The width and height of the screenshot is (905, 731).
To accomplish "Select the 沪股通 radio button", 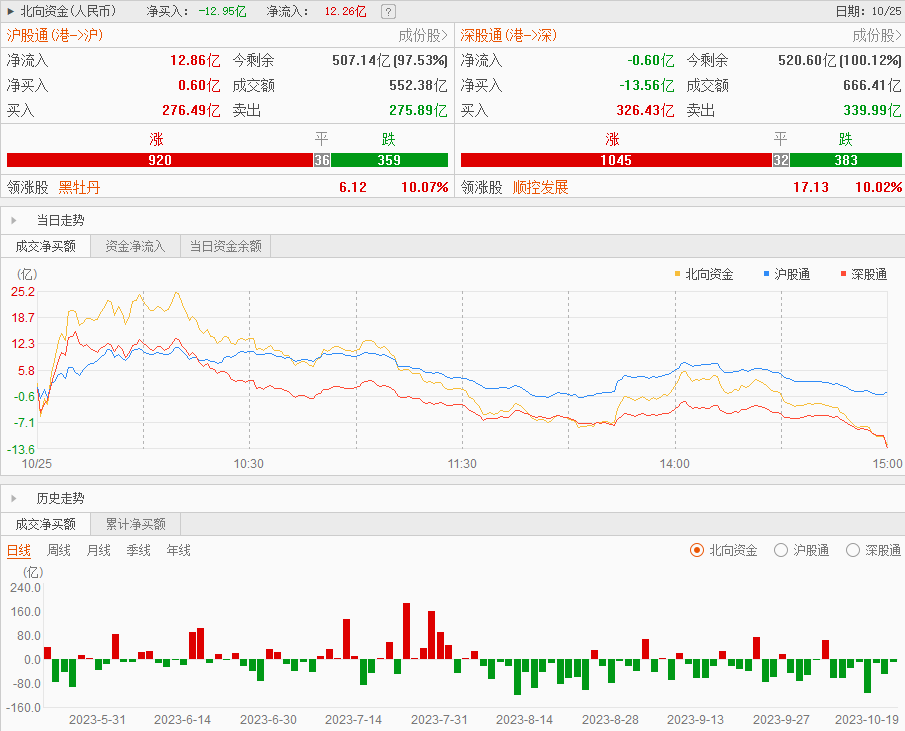I will click(781, 550).
